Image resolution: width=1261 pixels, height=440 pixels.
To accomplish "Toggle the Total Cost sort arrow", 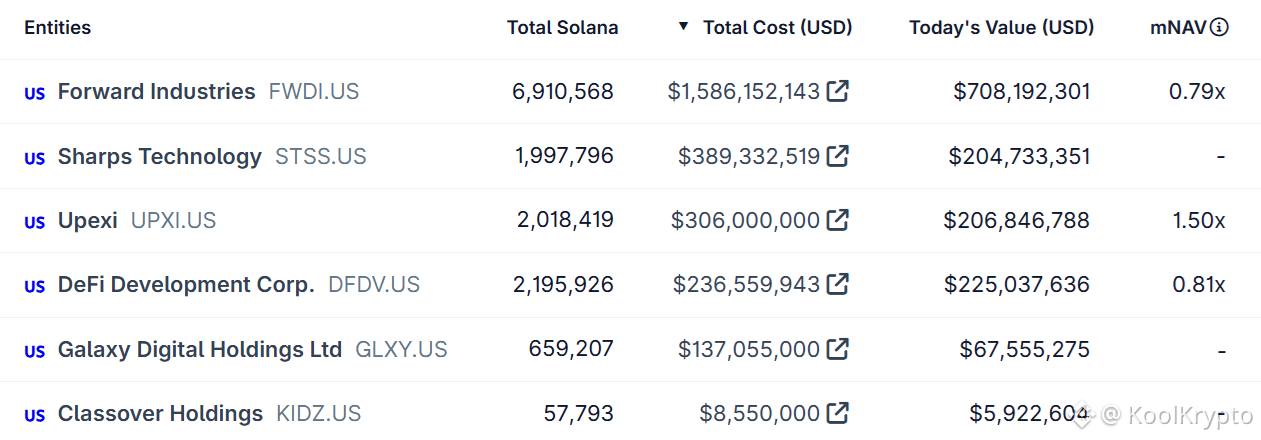I will [684, 27].
